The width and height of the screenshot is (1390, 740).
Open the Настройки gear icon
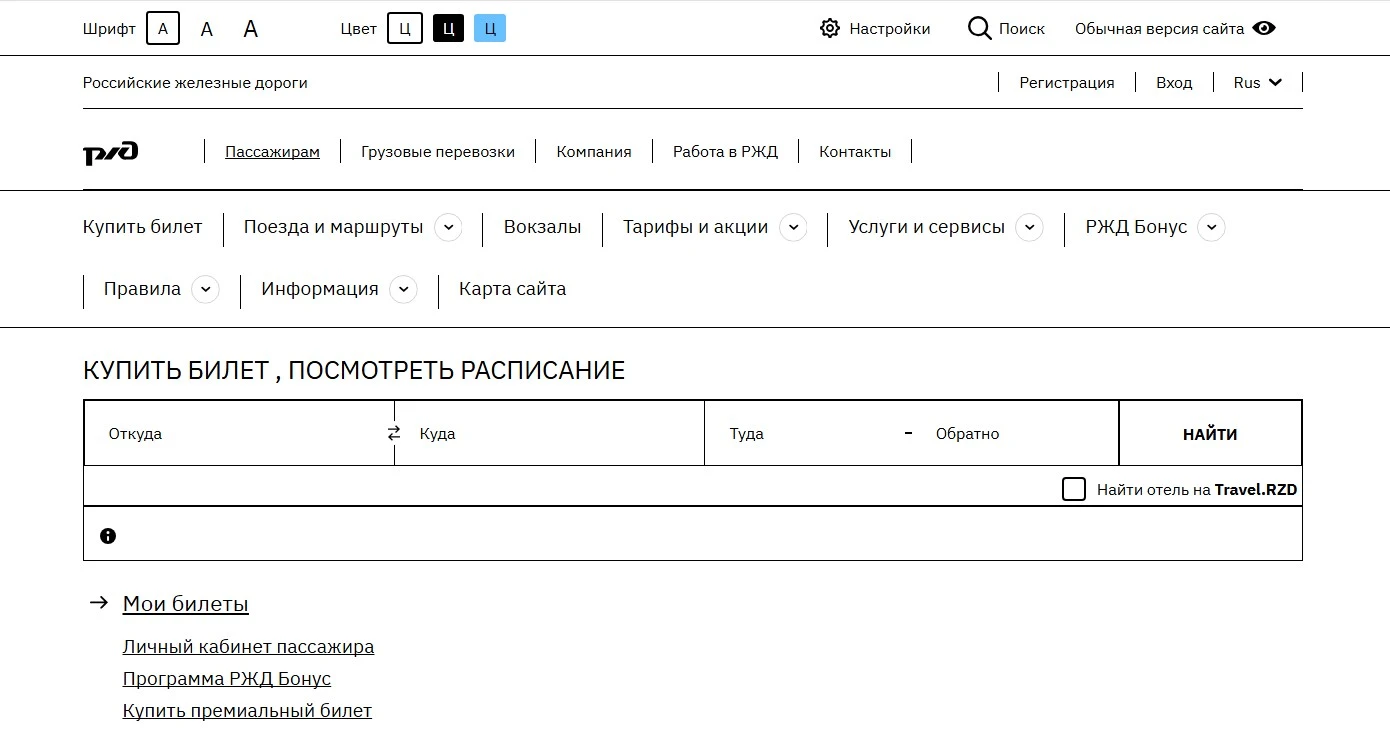[x=829, y=28]
